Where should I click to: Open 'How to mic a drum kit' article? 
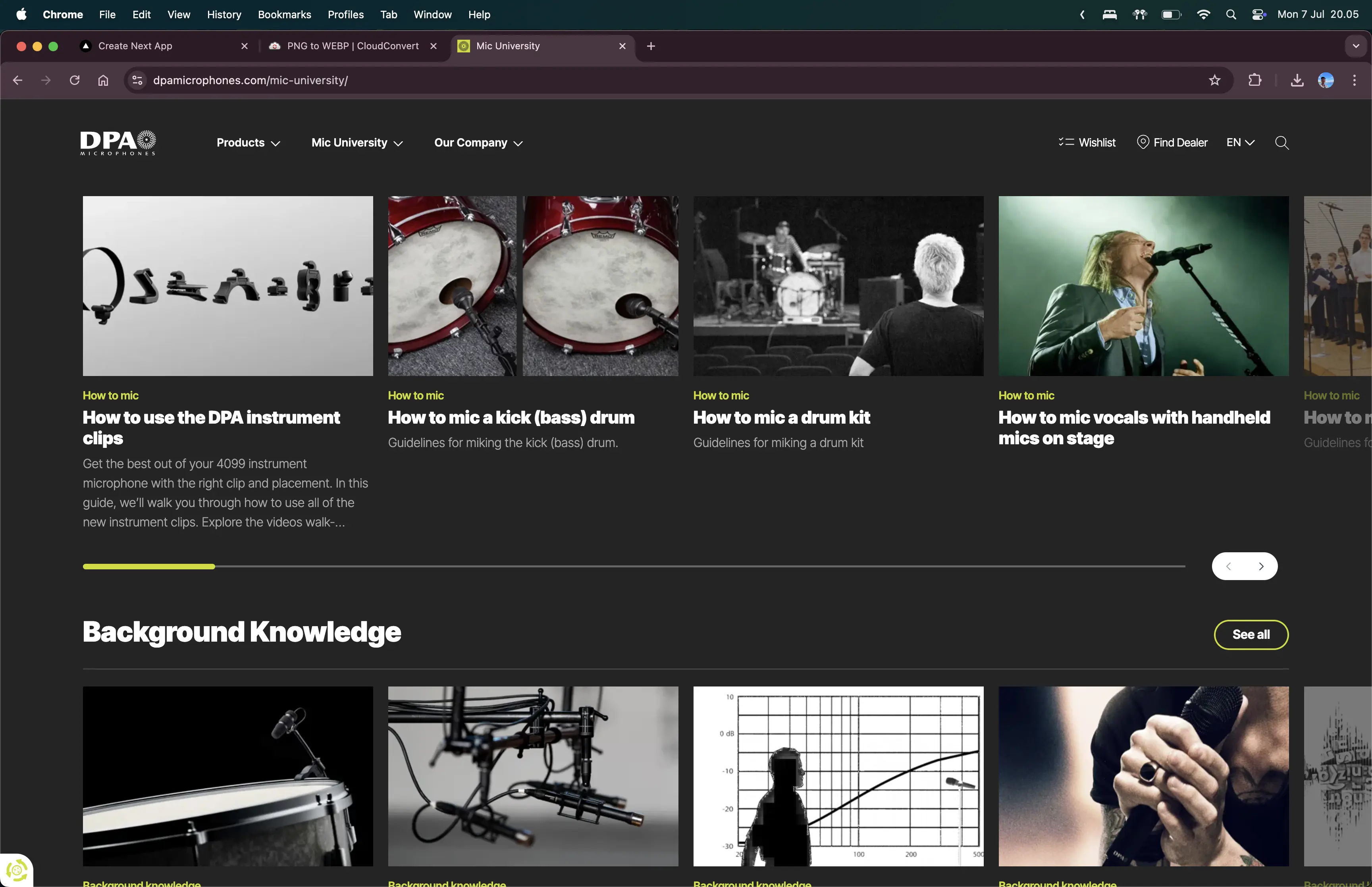[x=781, y=418]
